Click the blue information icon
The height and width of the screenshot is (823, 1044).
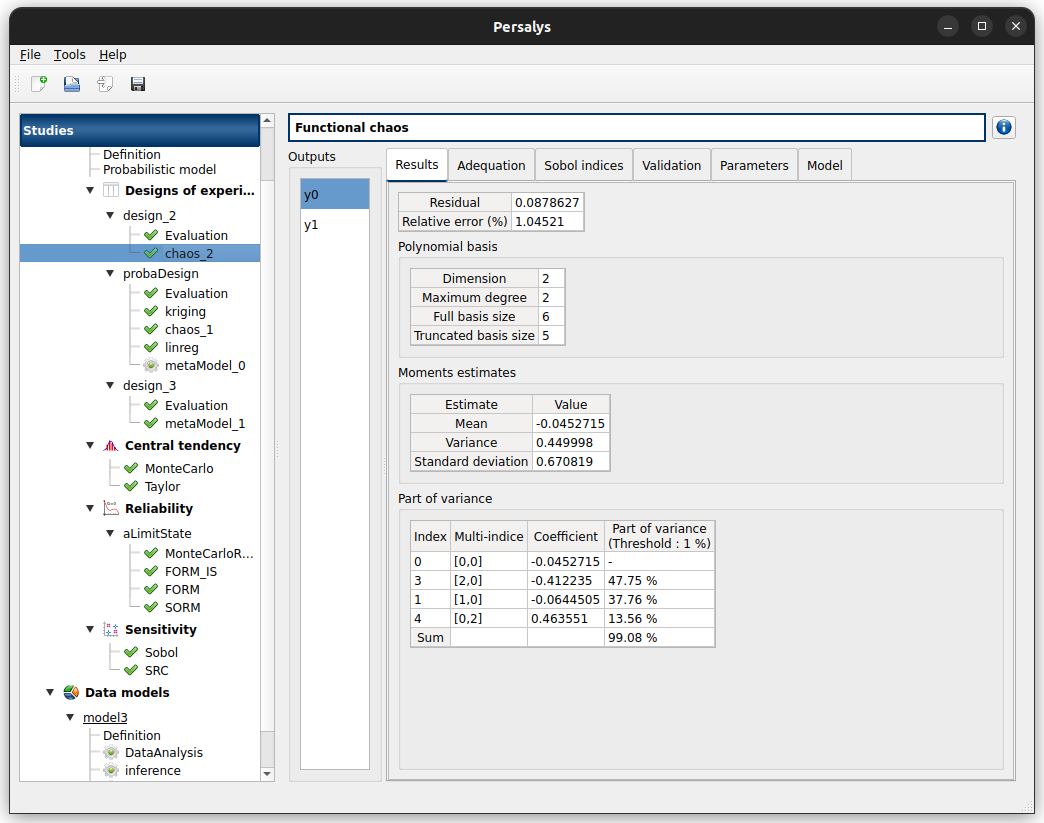click(1004, 127)
